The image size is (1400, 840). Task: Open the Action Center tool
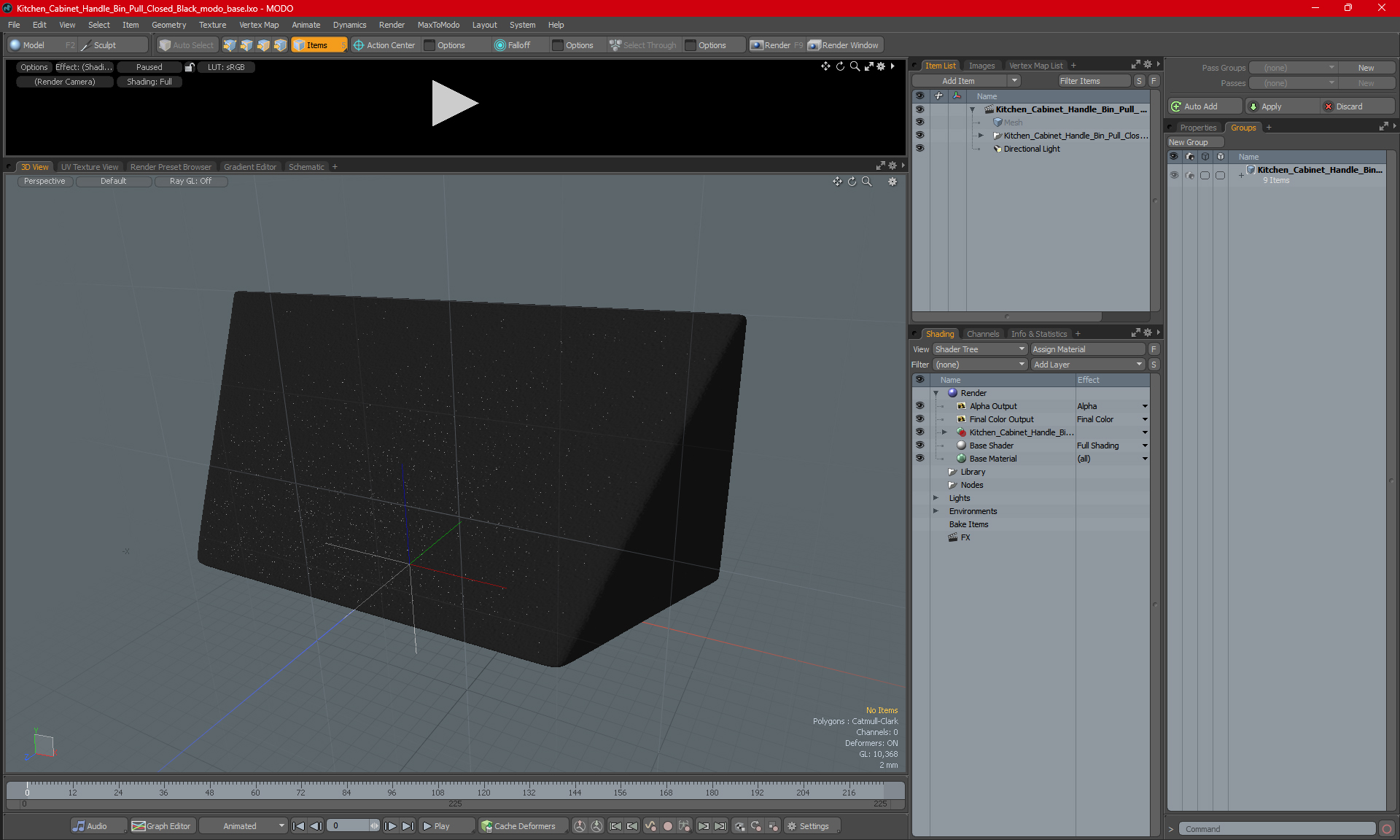click(x=384, y=45)
